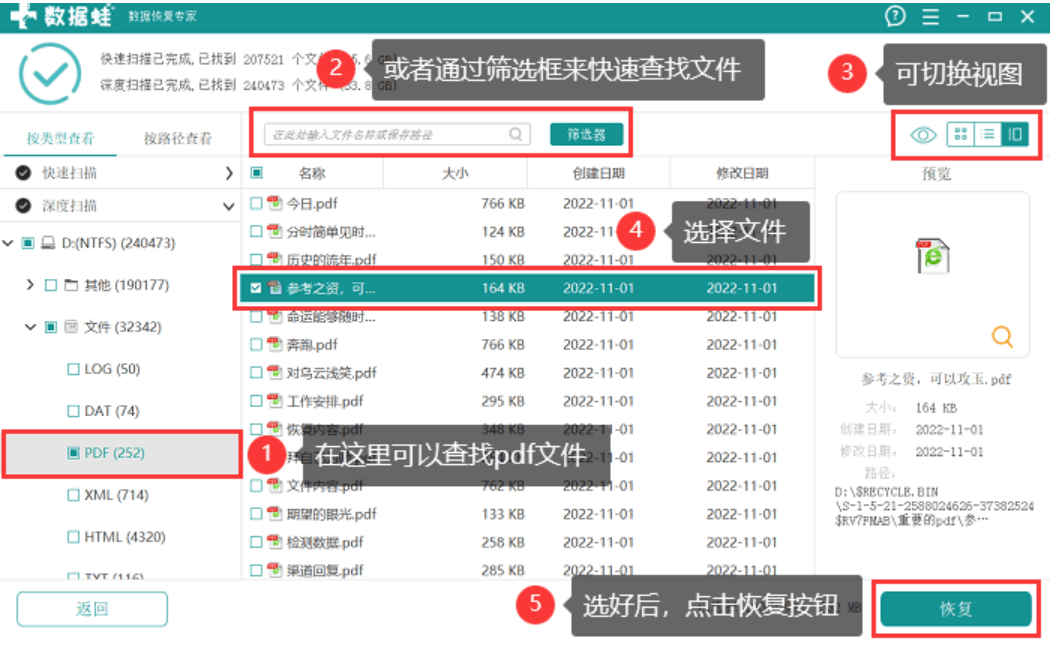
Task: Switch to 按路径查看 tab
Action: [x=178, y=138]
